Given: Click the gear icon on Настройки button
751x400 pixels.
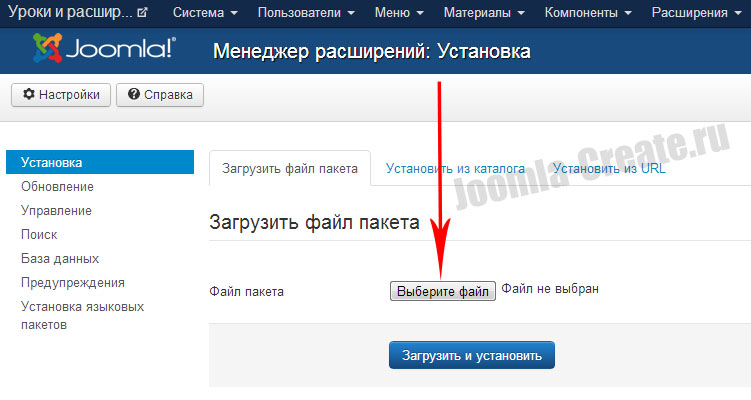Looking at the screenshot, I should [28, 95].
